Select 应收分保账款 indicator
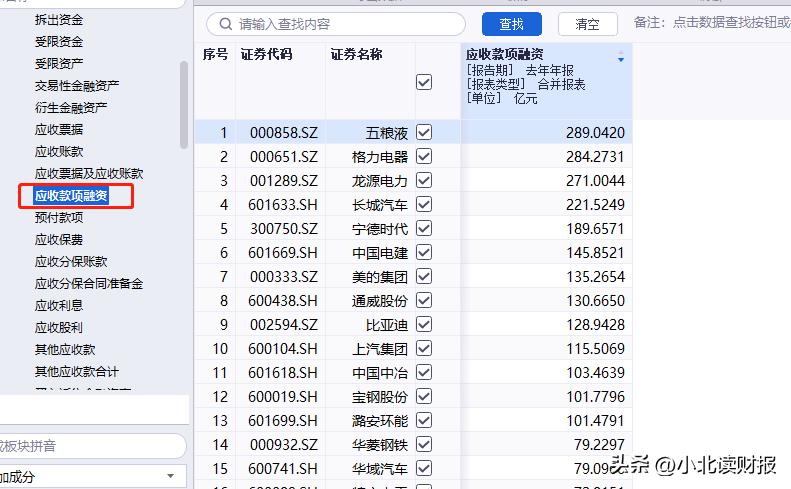791x489 pixels. tap(71, 261)
